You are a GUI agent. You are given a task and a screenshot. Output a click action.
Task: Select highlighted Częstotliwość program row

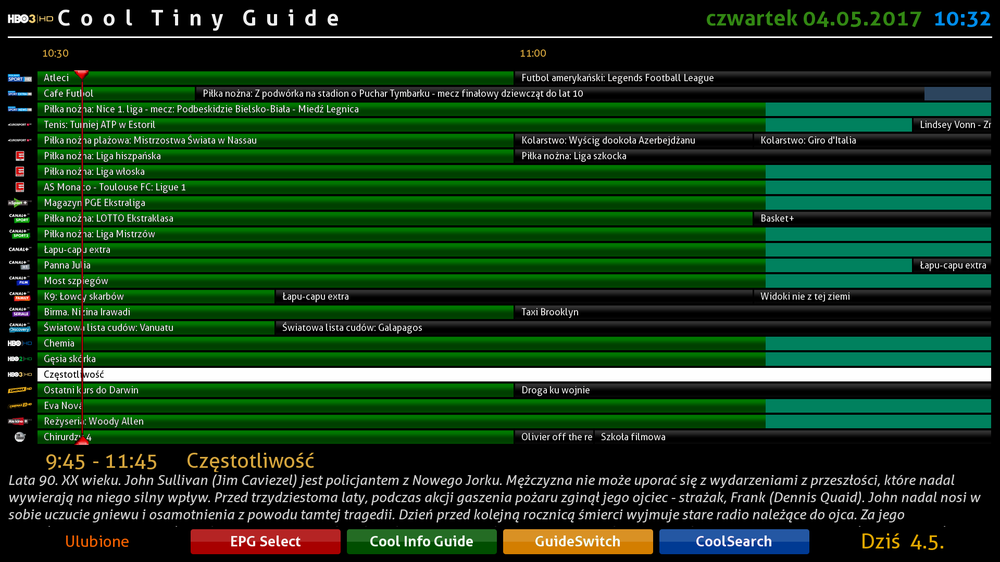(514, 375)
